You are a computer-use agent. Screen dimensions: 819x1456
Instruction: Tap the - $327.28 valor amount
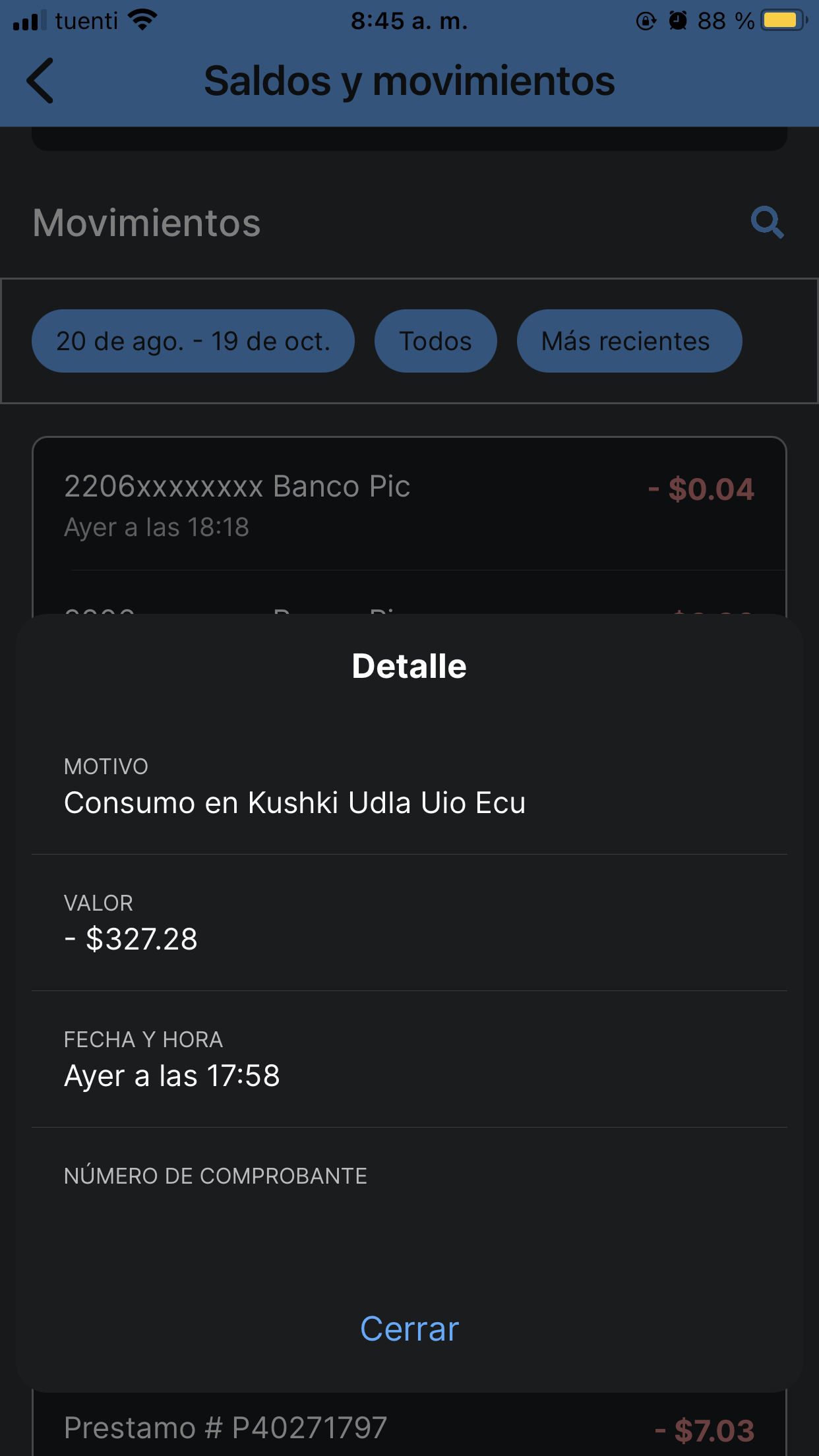[x=131, y=939]
